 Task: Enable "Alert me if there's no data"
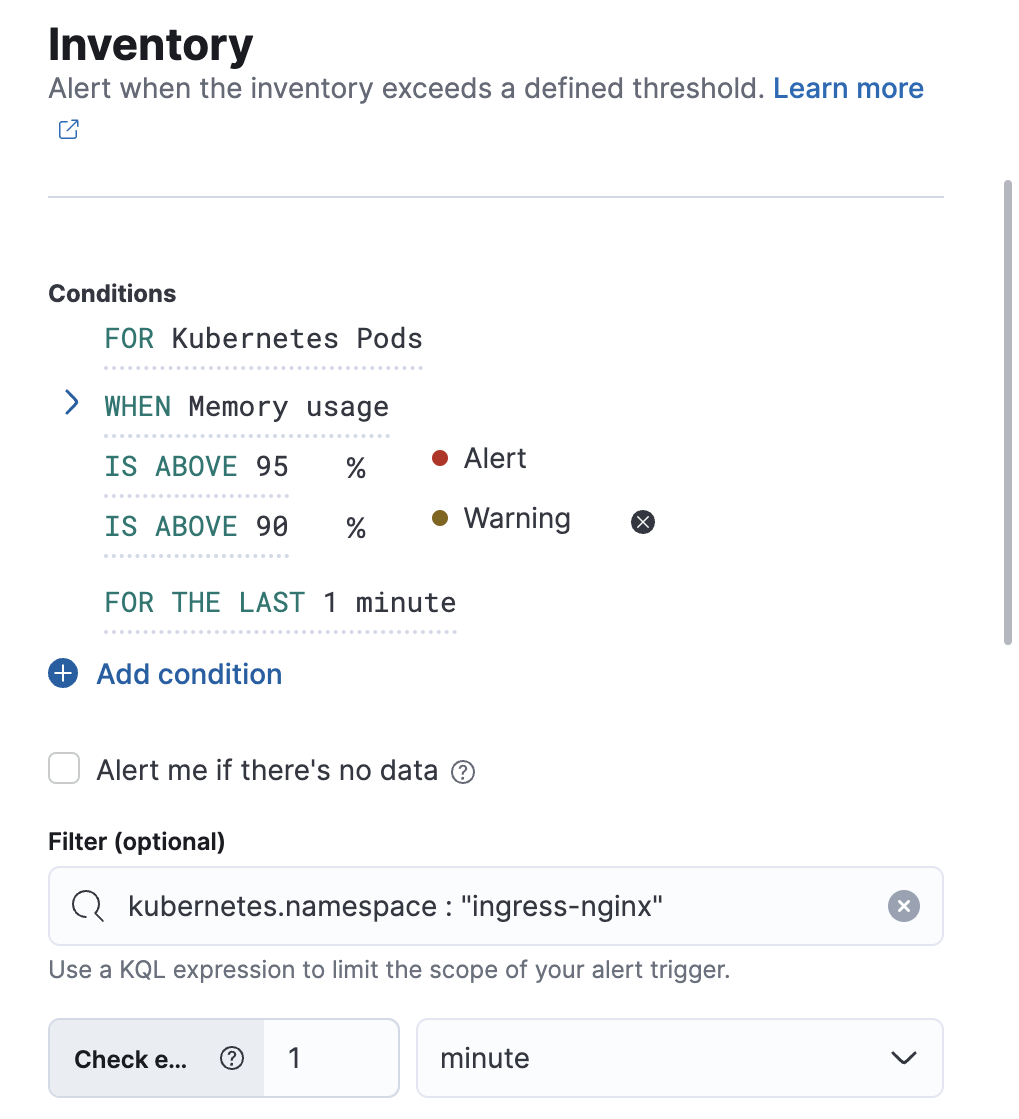click(63, 769)
